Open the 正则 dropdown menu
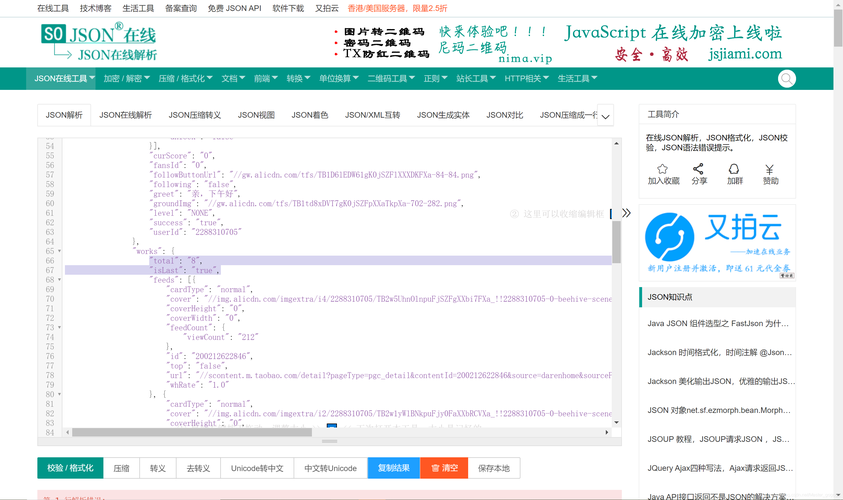Screen dimensions: 843x500 click(x=435, y=78)
